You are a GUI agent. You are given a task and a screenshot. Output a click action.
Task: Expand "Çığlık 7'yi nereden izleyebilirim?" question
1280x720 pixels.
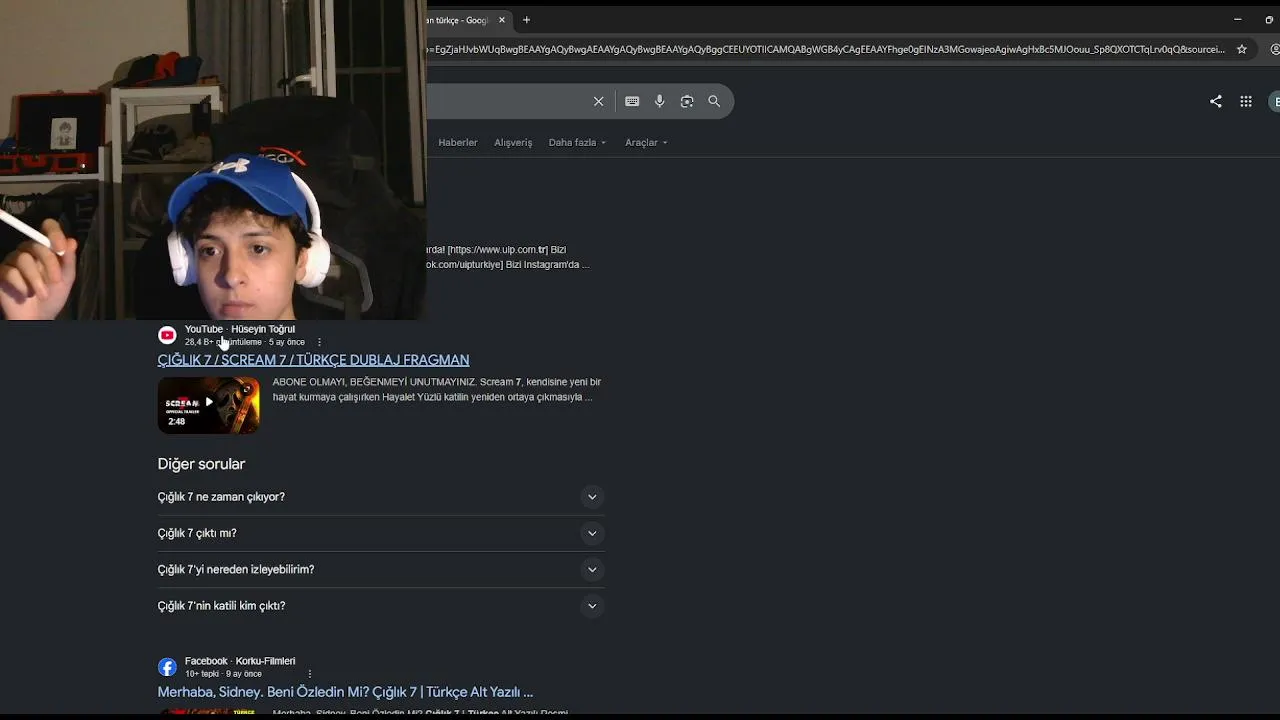click(x=381, y=569)
